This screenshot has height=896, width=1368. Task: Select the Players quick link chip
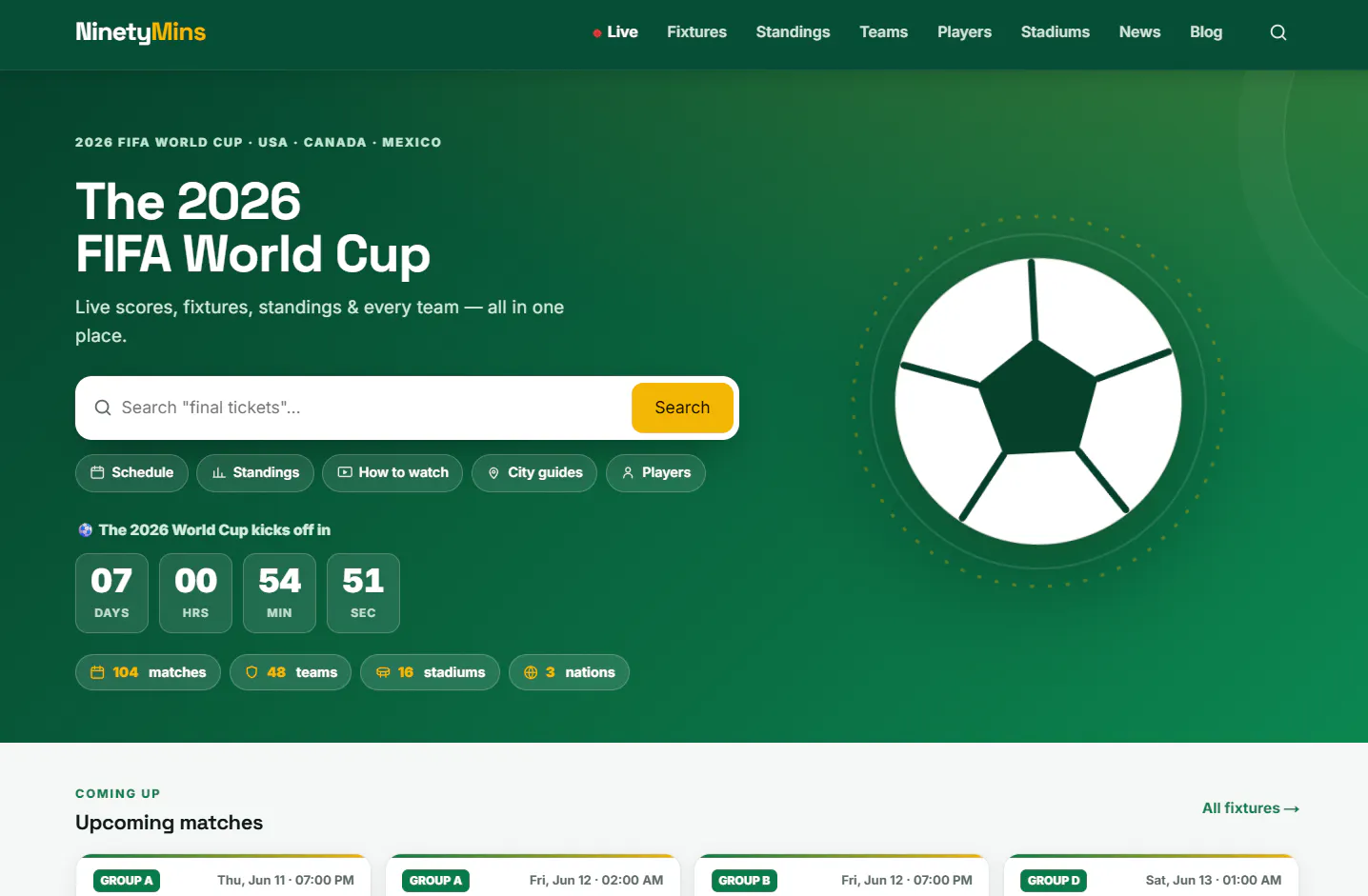(655, 473)
